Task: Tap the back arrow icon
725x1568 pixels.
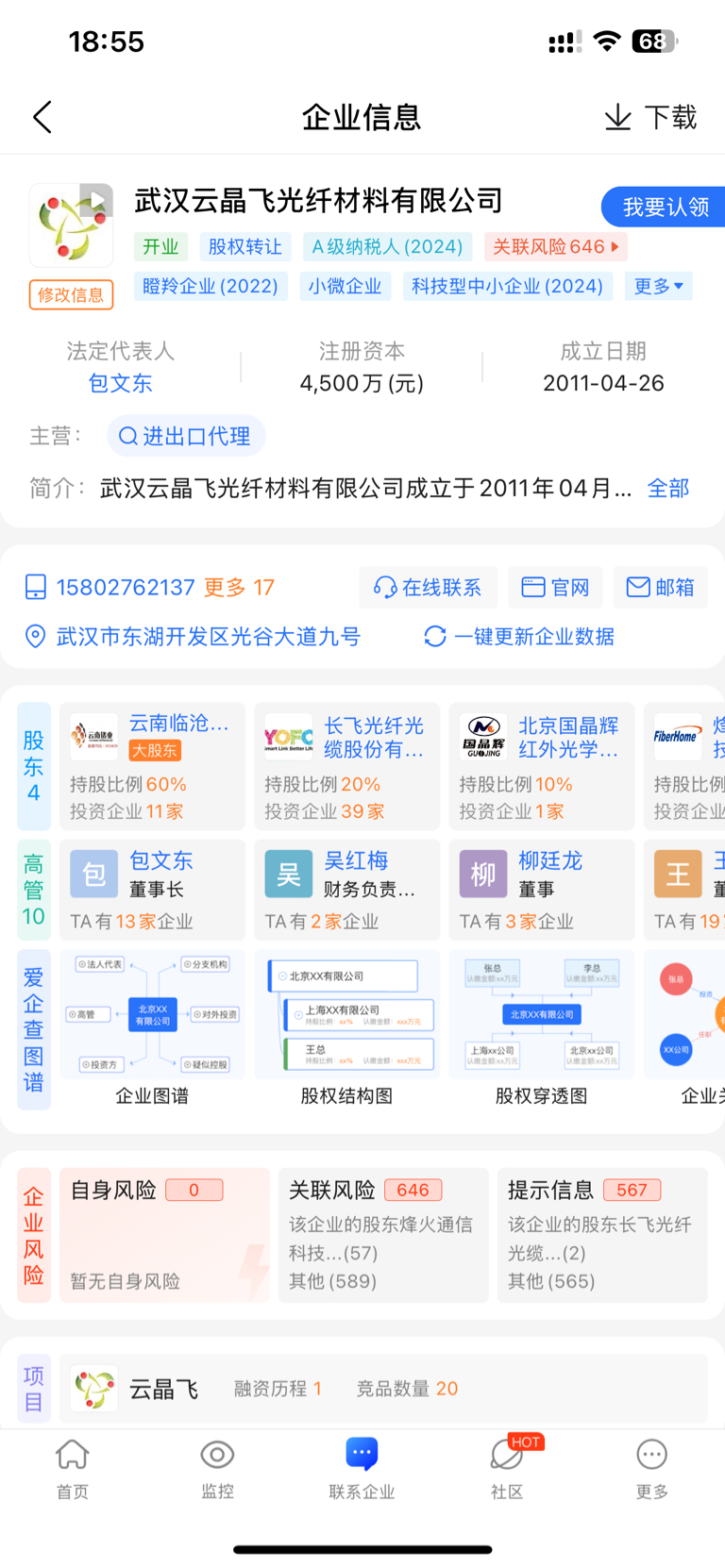Action: [x=42, y=118]
